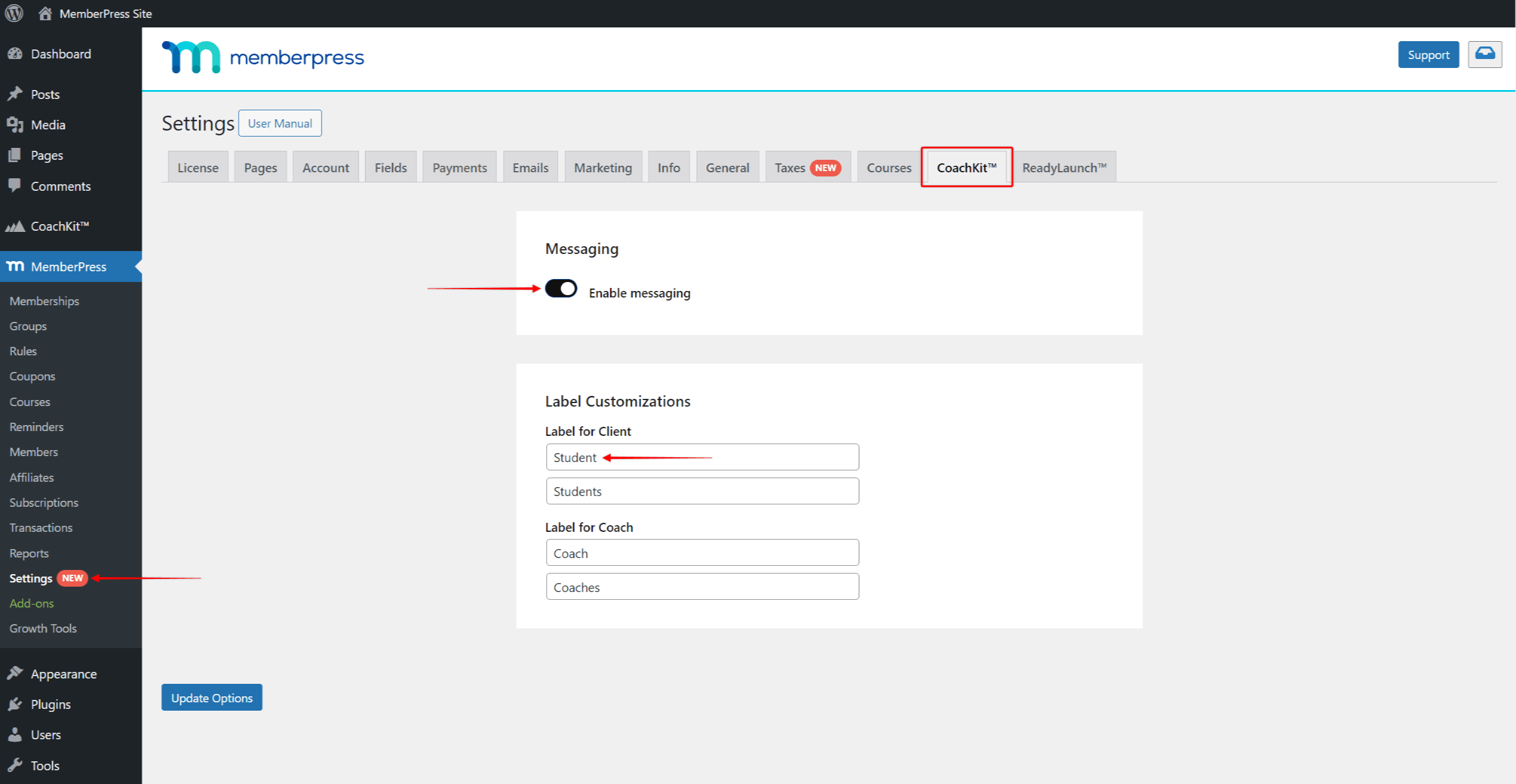
Task: Focus the Students plural label field
Action: point(702,491)
